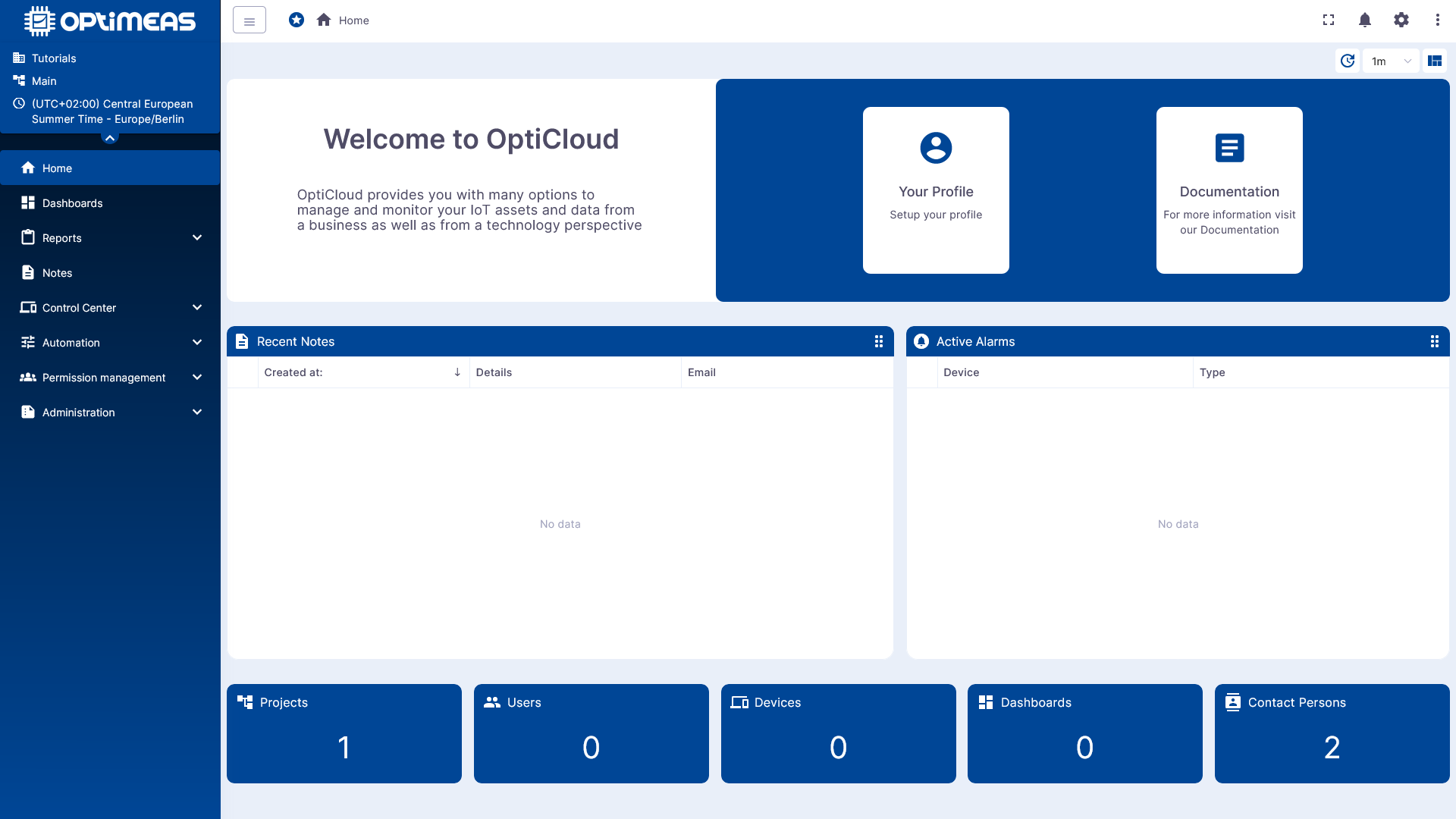Toggle the sidebar with the hamburger button
1456x819 pixels.
(249, 20)
